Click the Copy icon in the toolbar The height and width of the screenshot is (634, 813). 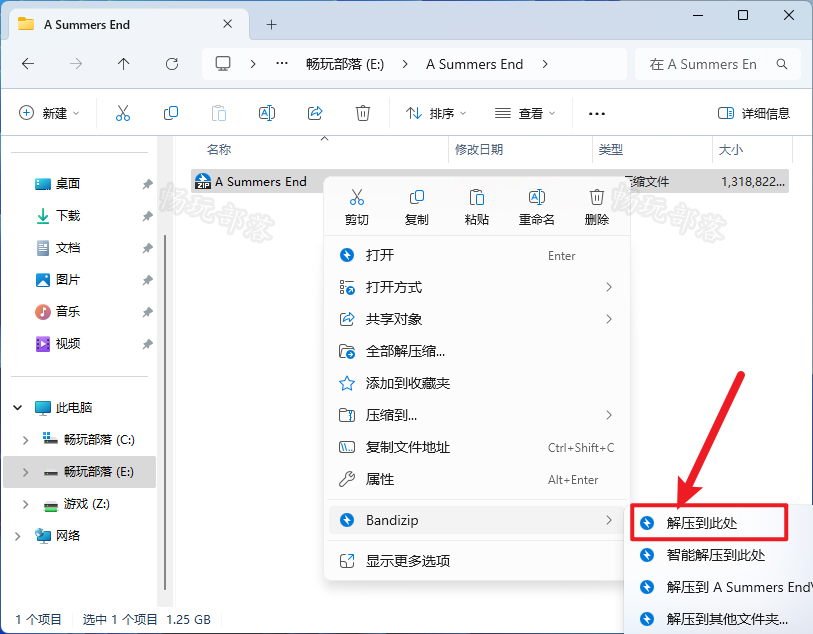171,113
